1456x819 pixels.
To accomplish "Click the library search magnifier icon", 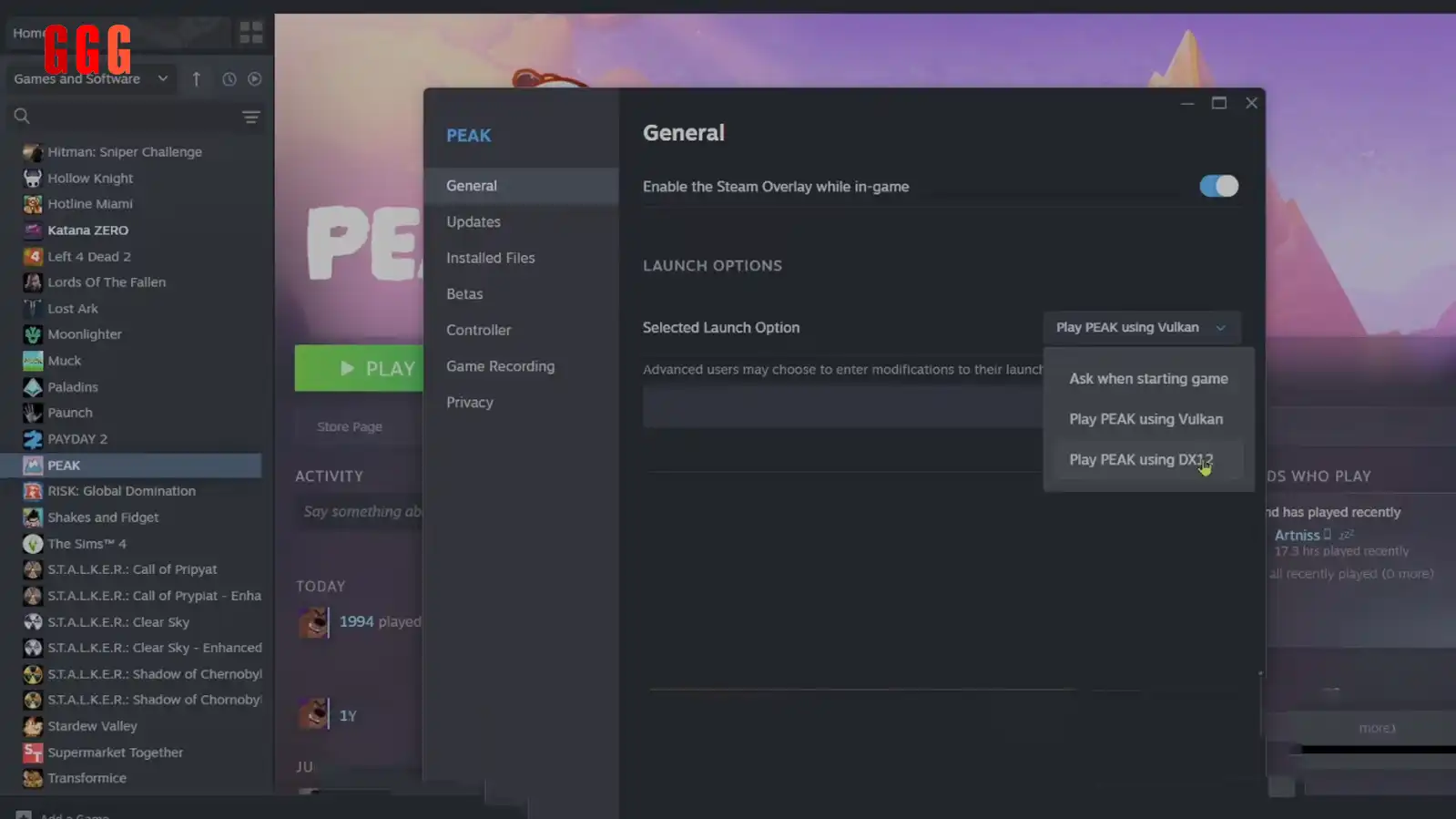I will [22, 116].
